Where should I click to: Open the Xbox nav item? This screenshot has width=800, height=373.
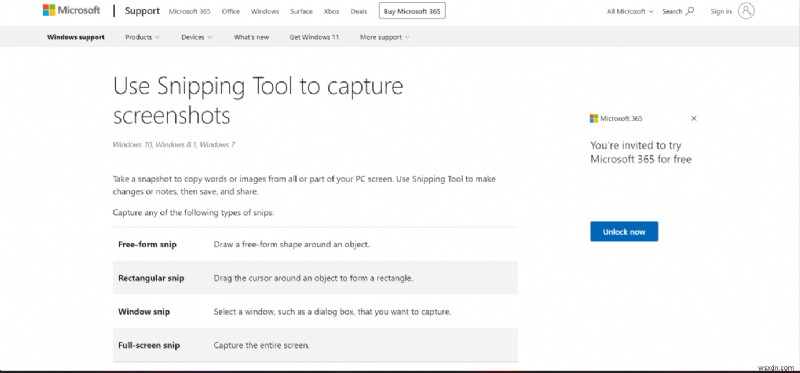point(331,11)
